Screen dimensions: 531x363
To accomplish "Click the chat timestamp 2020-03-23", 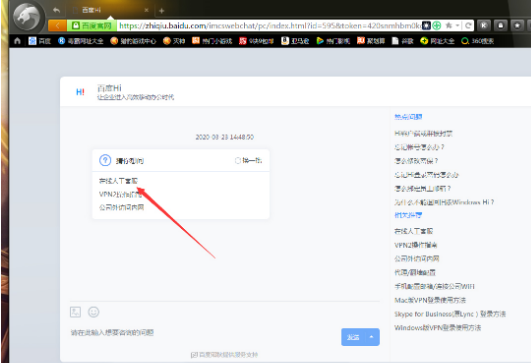I will 225,137.
